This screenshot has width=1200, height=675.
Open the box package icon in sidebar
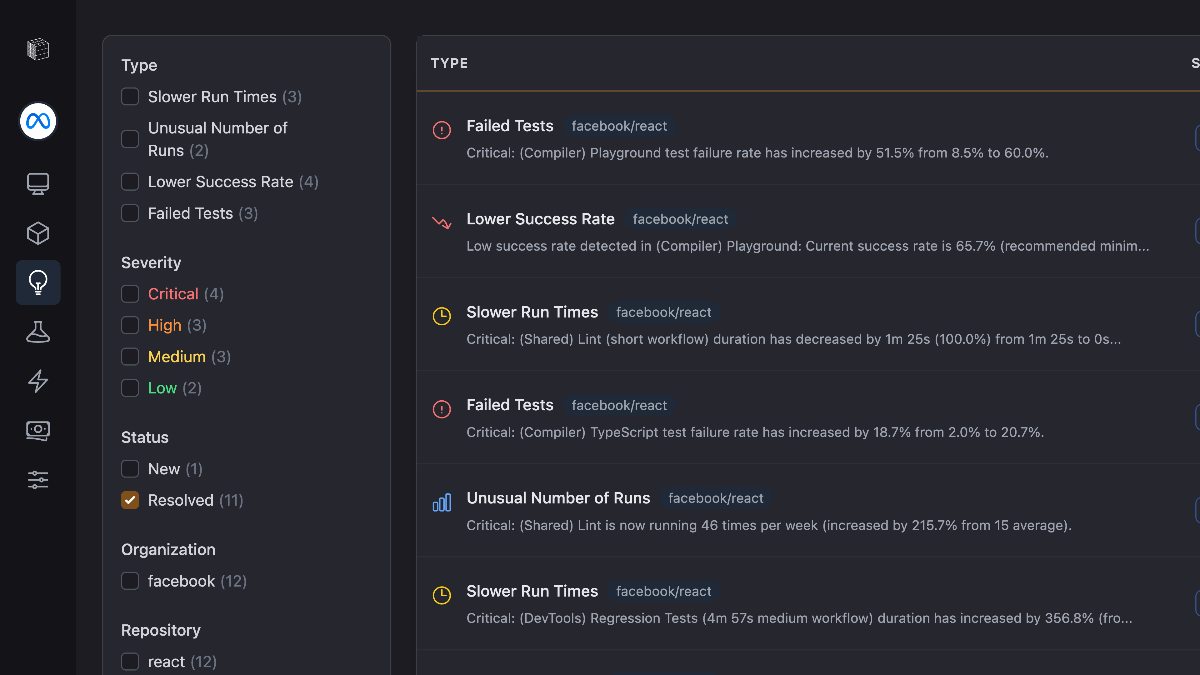click(38, 233)
